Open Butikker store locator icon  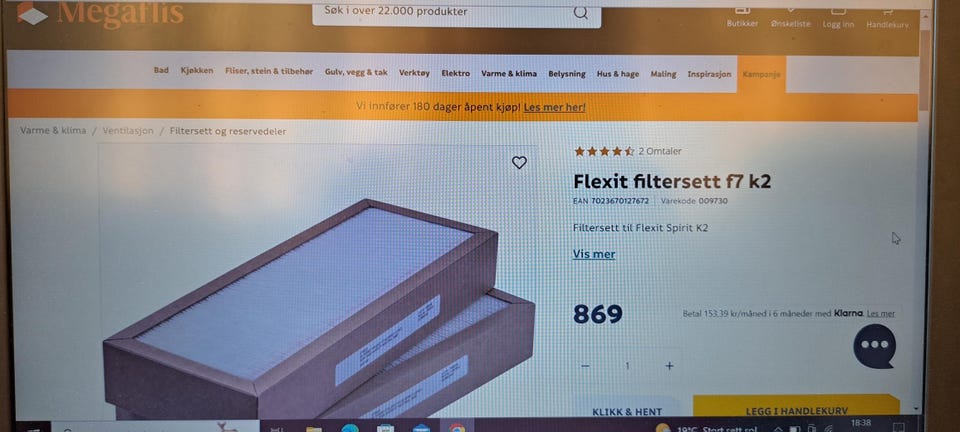[742, 18]
